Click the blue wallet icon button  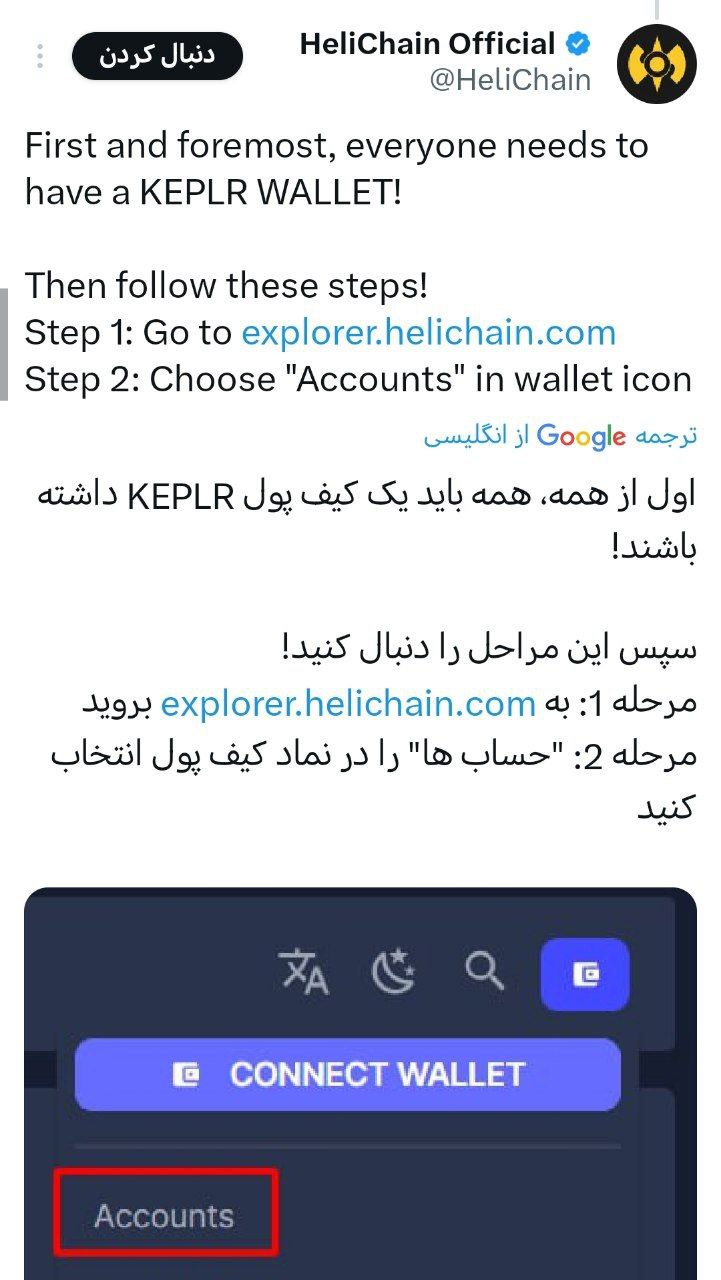coord(584,974)
